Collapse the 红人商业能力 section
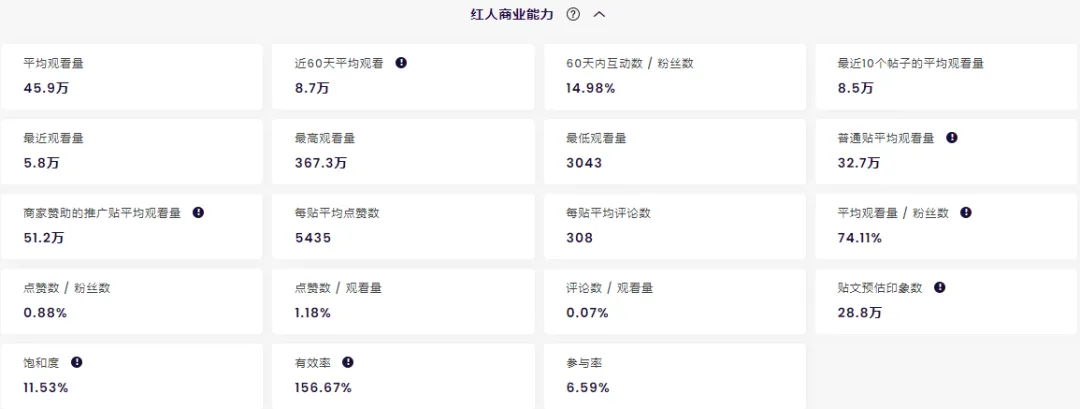1080x409 pixels. [600, 15]
